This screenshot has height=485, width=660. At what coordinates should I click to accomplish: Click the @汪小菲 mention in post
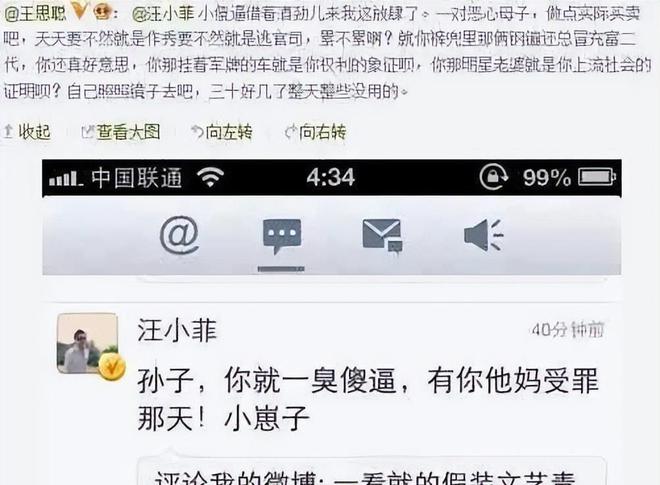tap(163, 14)
